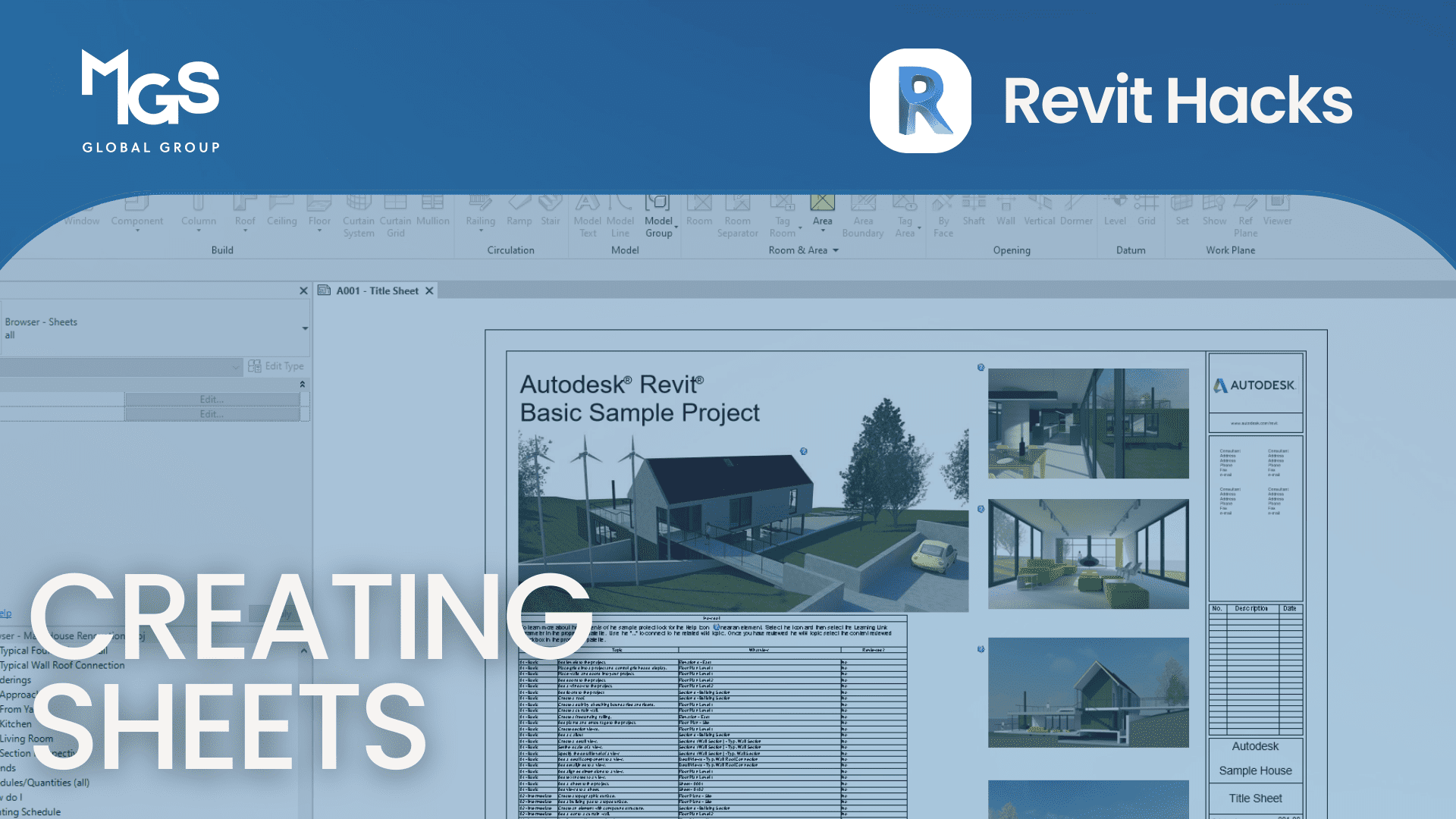Open Typical Wall Roof Connection view
The image size is (1456, 819).
click(62, 665)
